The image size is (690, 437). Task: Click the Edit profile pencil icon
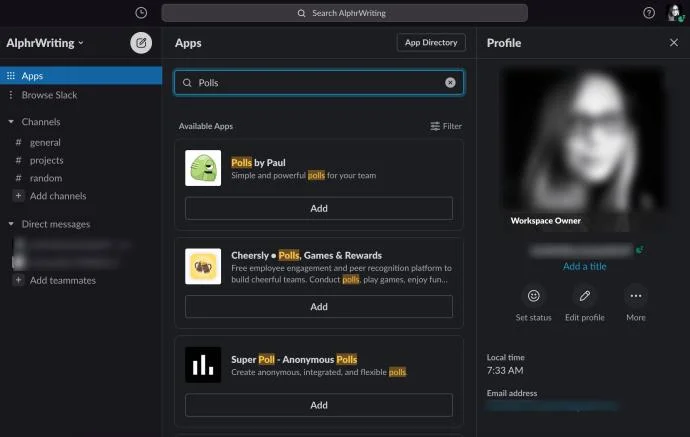pyautogui.click(x=584, y=296)
